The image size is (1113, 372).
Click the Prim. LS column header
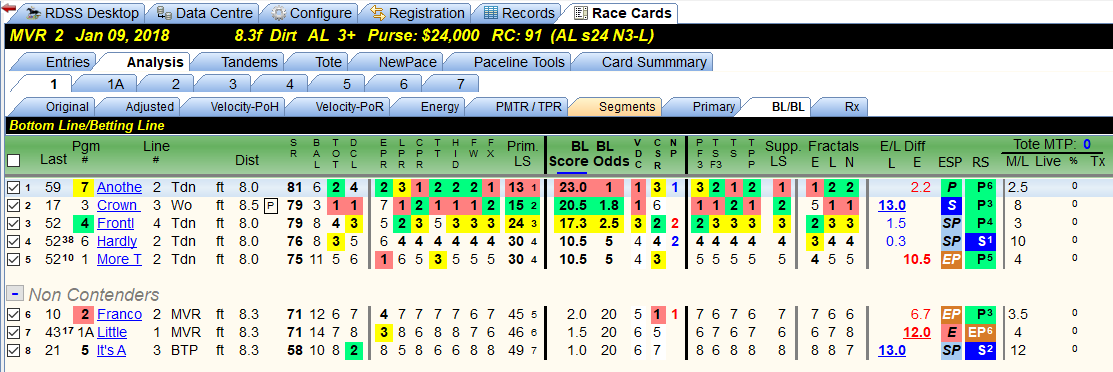pyautogui.click(x=522, y=154)
